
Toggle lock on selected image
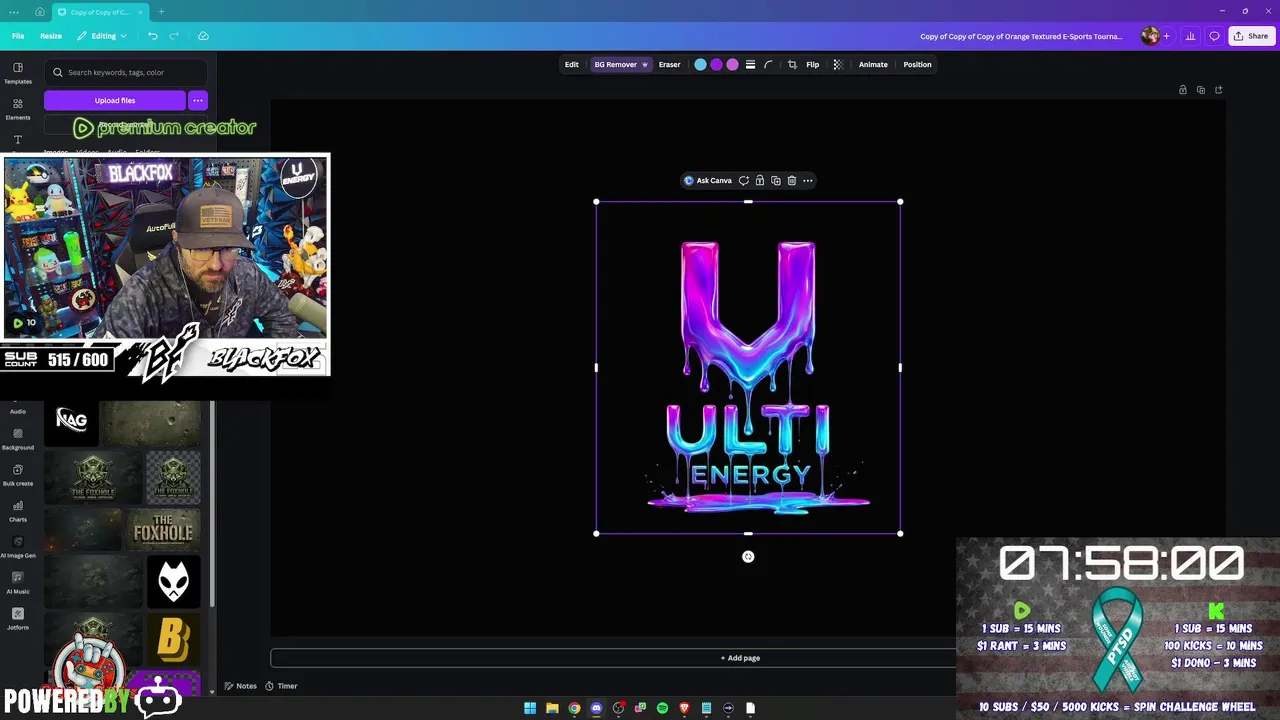pos(759,181)
